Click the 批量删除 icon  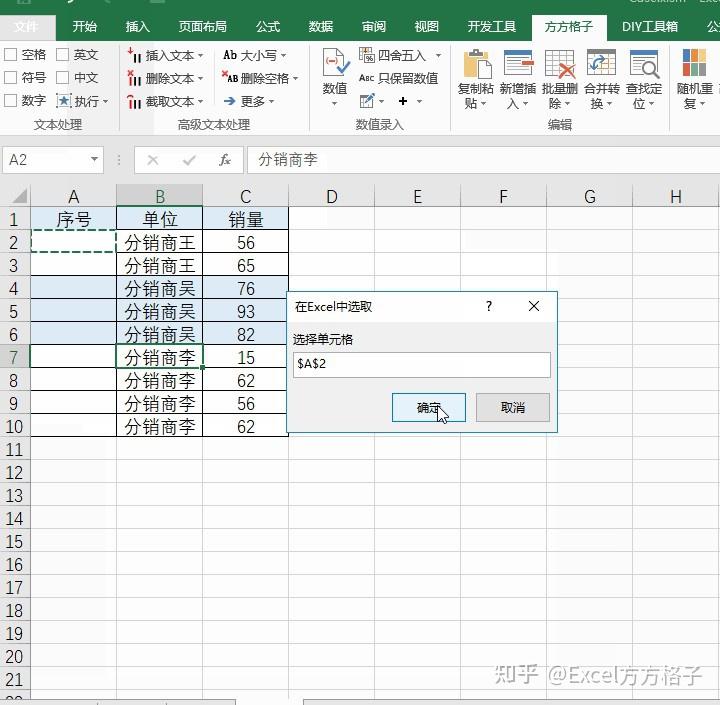[560, 63]
